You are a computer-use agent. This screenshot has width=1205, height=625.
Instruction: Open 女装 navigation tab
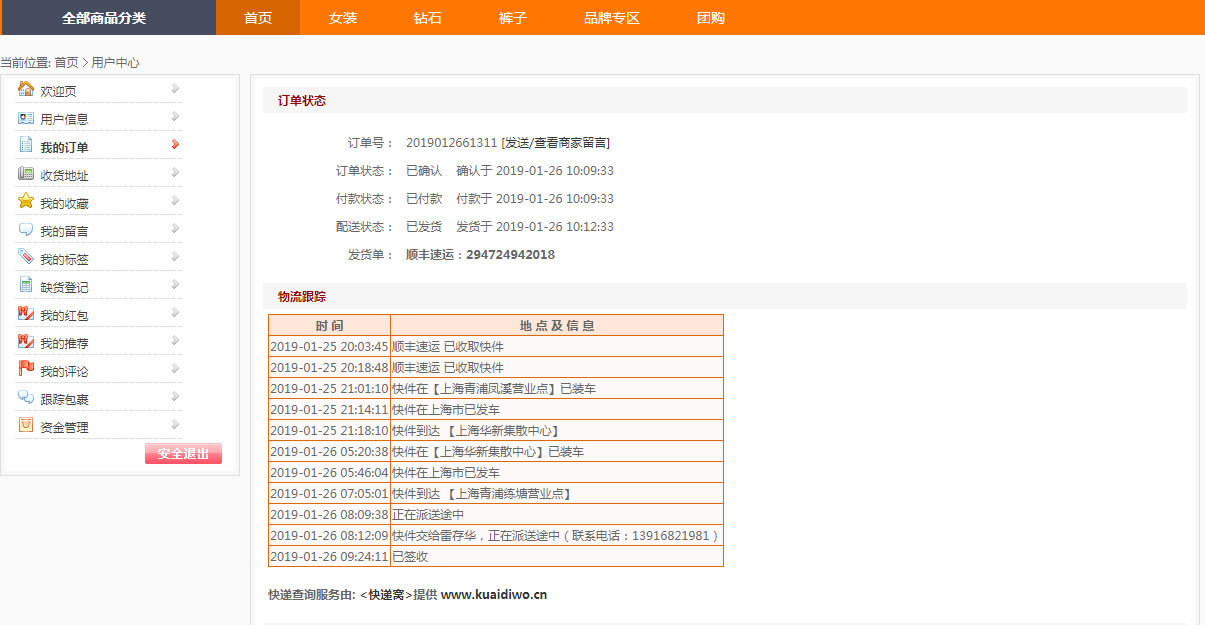tap(343, 18)
